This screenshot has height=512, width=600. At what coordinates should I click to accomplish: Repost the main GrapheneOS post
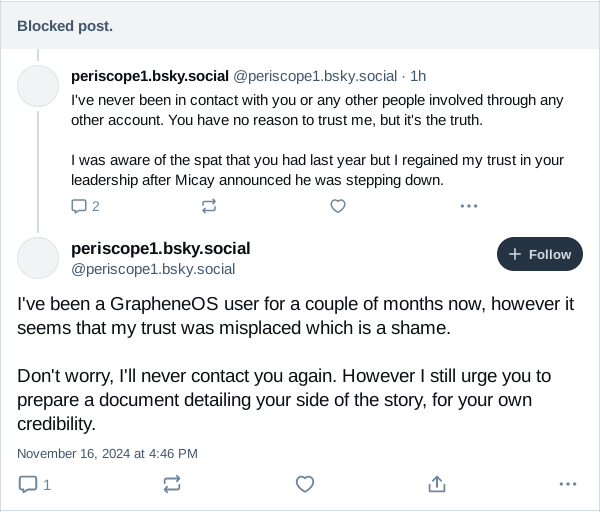[x=172, y=484]
